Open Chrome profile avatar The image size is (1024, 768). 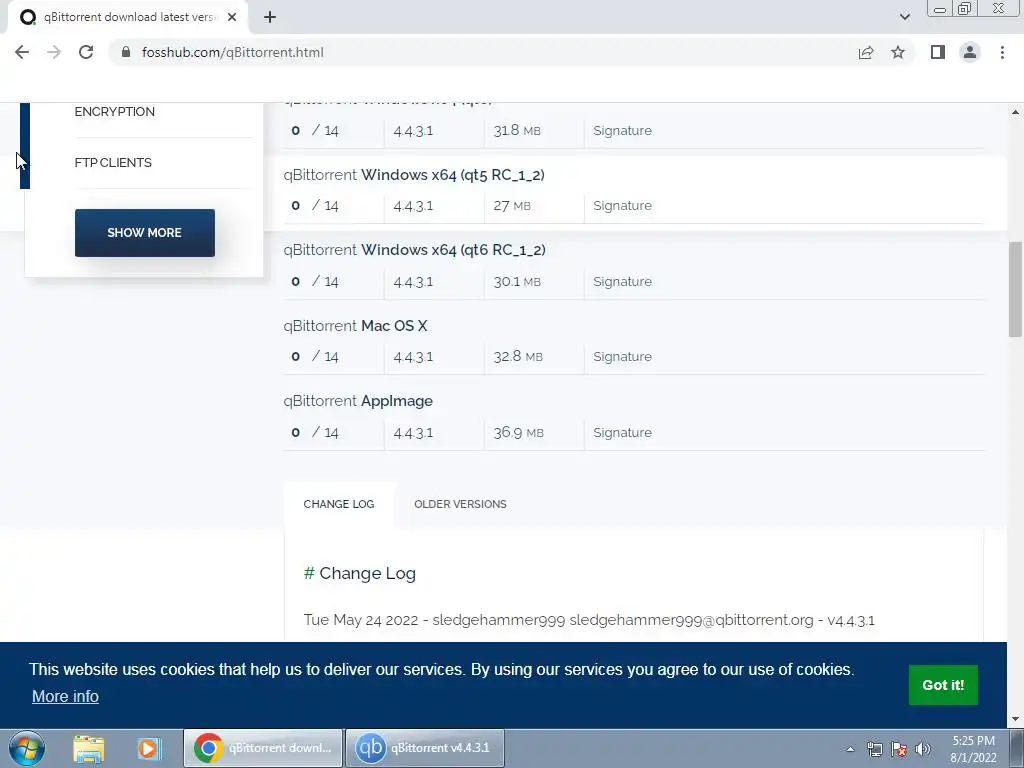(x=970, y=52)
